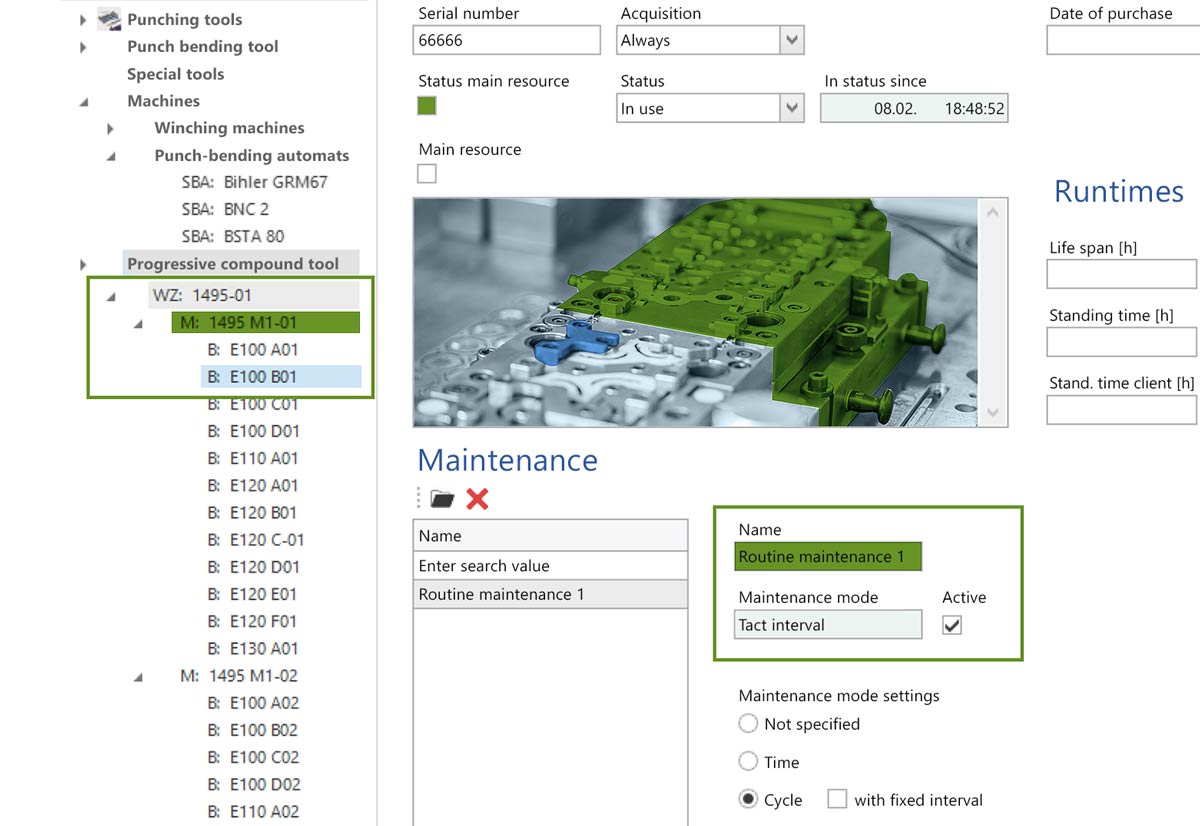Select SBA: Bihler GRM67 machine
The height and width of the screenshot is (826, 1200).
pos(254,182)
